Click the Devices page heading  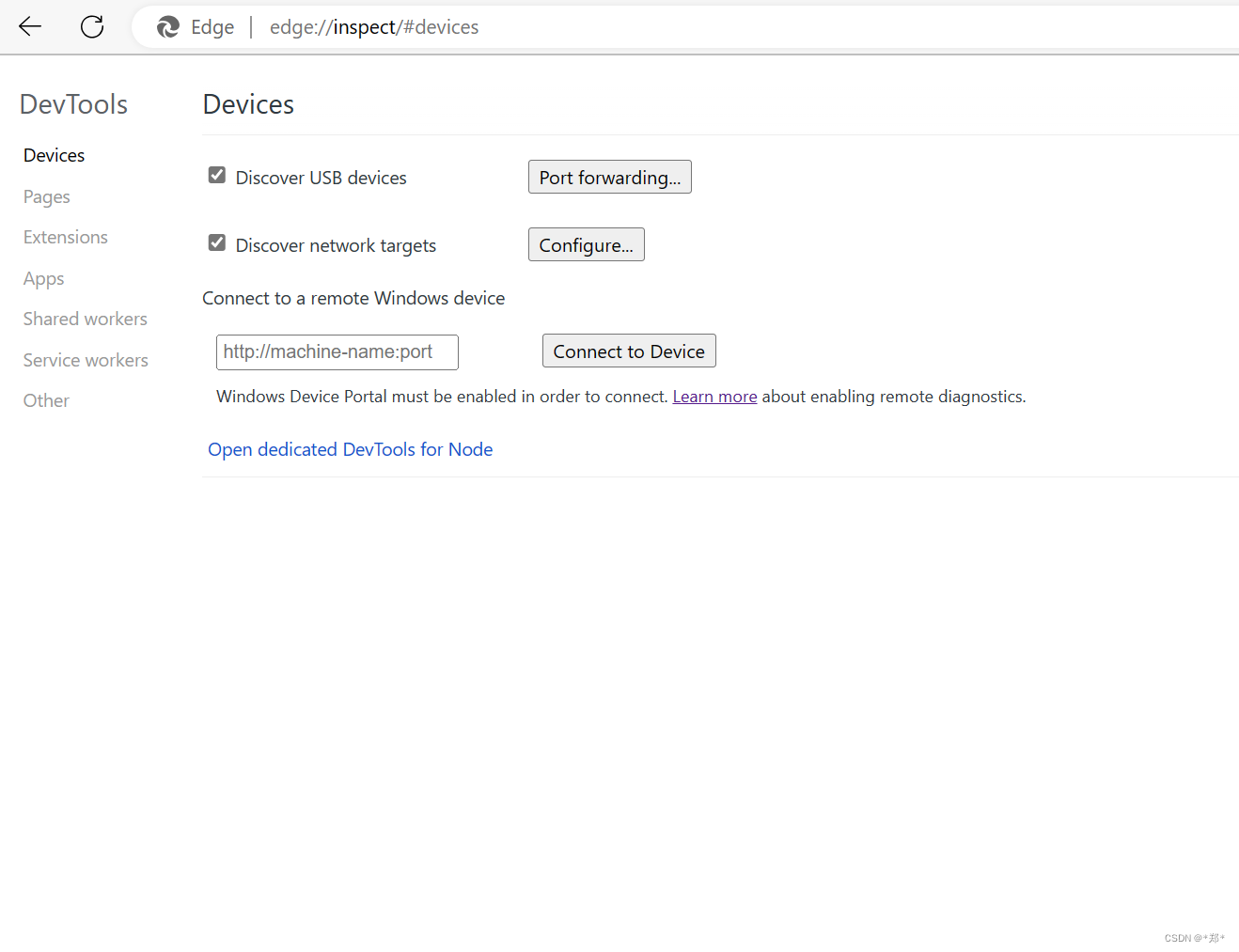248,104
